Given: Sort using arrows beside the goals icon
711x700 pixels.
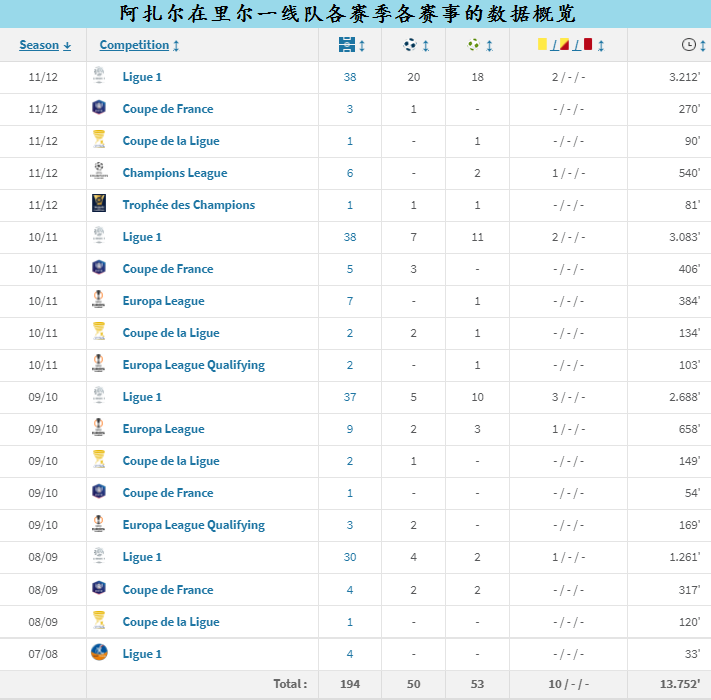Looking at the screenshot, I should pos(426,45).
